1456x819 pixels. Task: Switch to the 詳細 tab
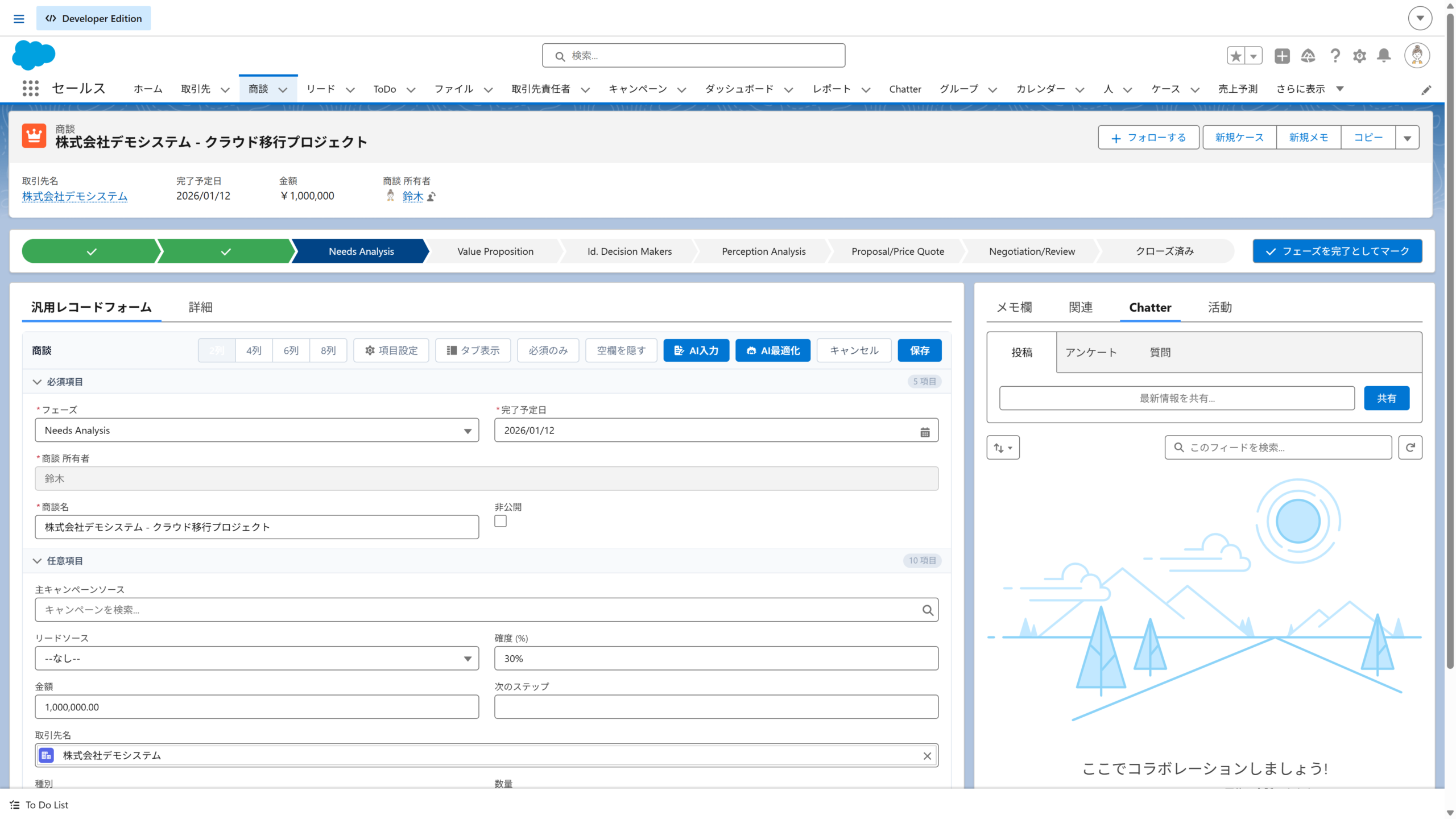tap(200, 307)
